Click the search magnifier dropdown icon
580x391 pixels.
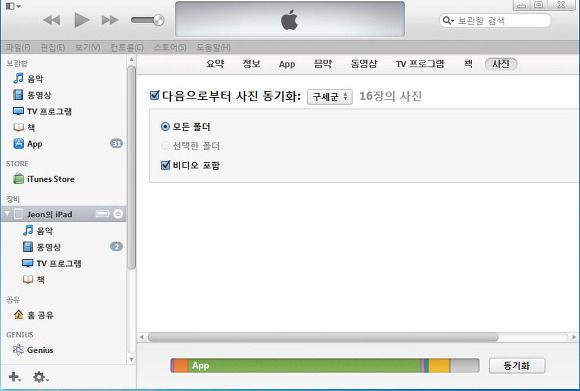[448, 20]
